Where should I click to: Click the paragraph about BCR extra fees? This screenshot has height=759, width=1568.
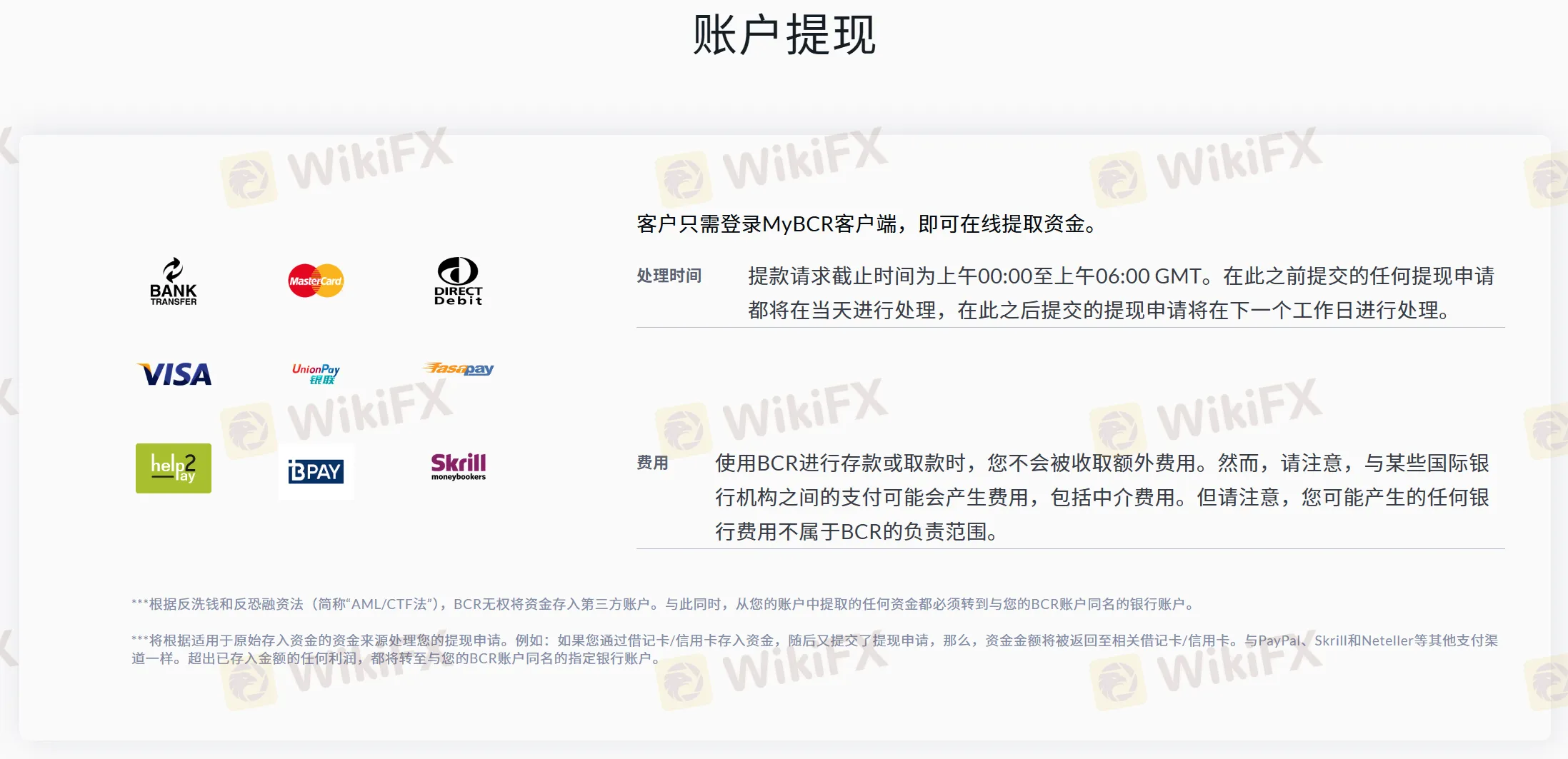[1102, 497]
